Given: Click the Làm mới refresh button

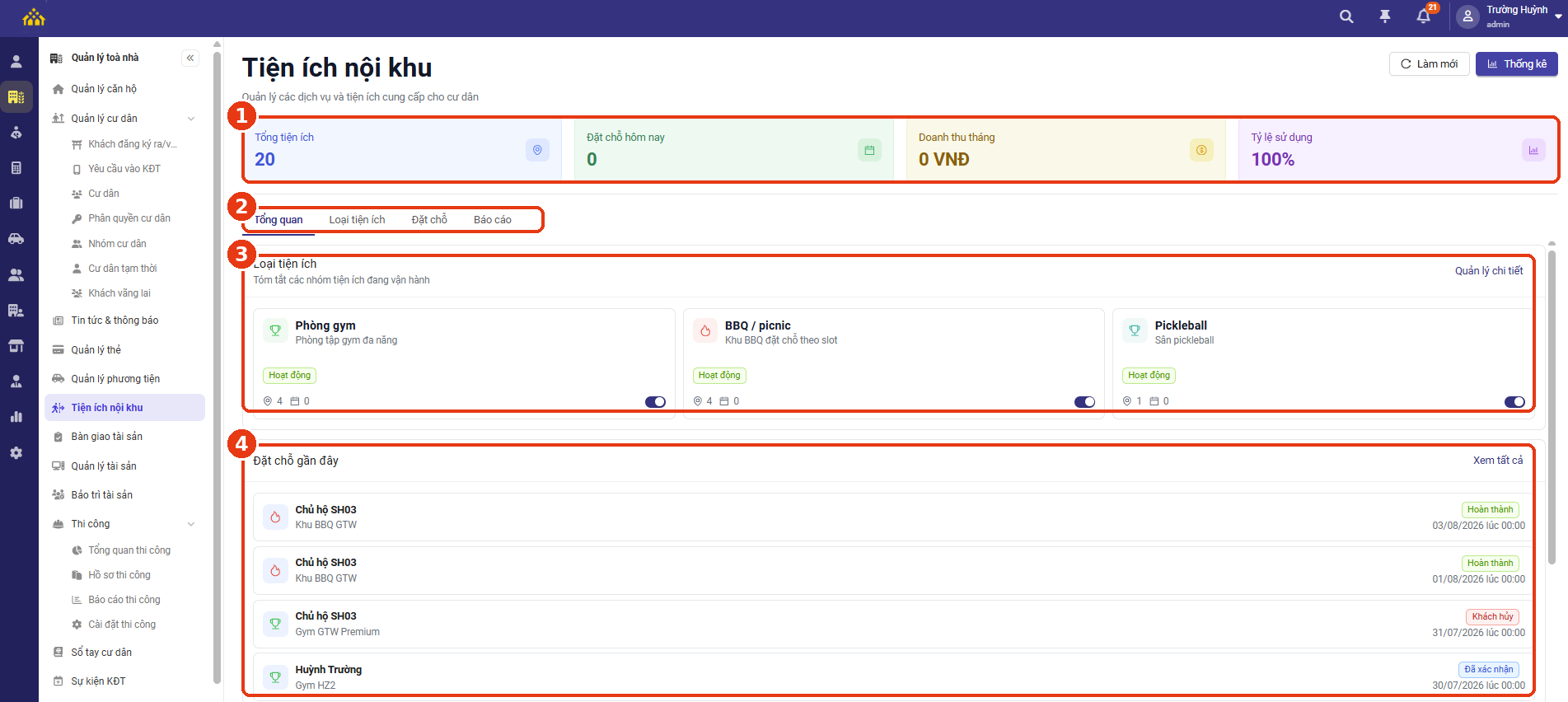Looking at the screenshot, I should click(1429, 64).
